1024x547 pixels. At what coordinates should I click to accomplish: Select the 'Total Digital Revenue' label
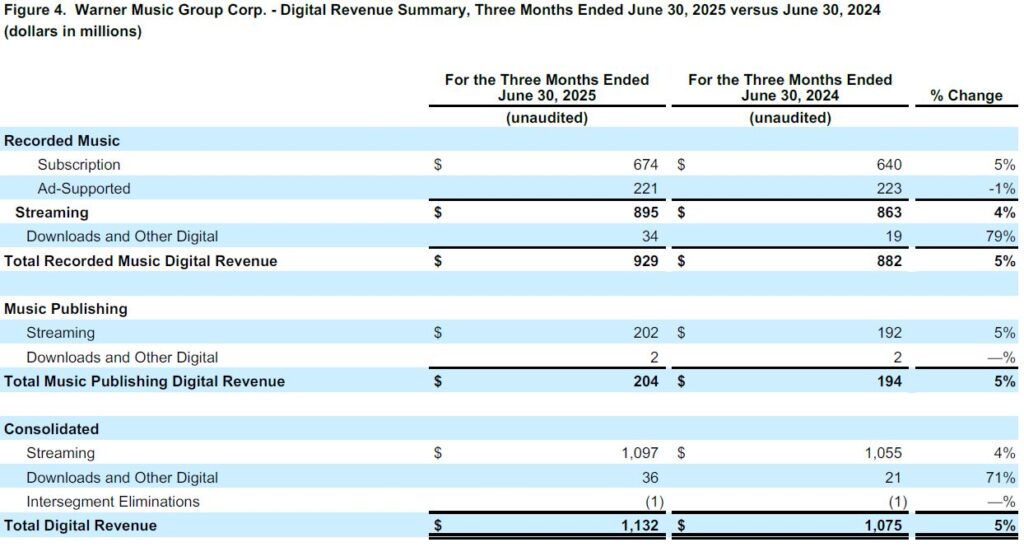coord(80,525)
